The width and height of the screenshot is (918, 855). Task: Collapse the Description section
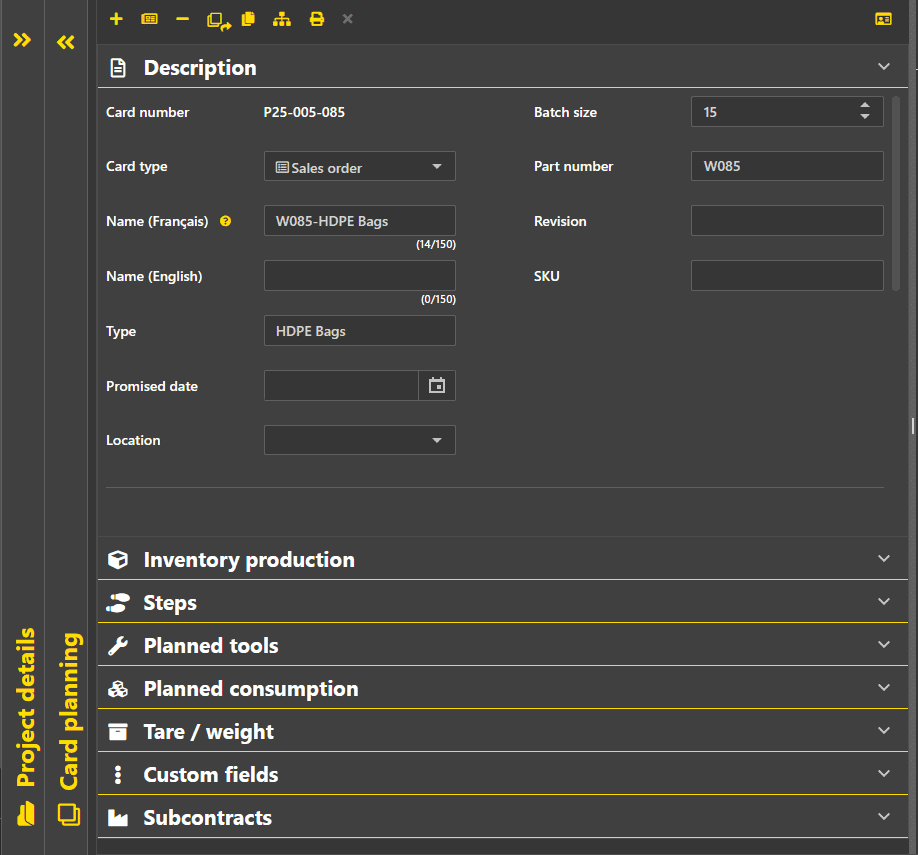[x=883, y=67]
